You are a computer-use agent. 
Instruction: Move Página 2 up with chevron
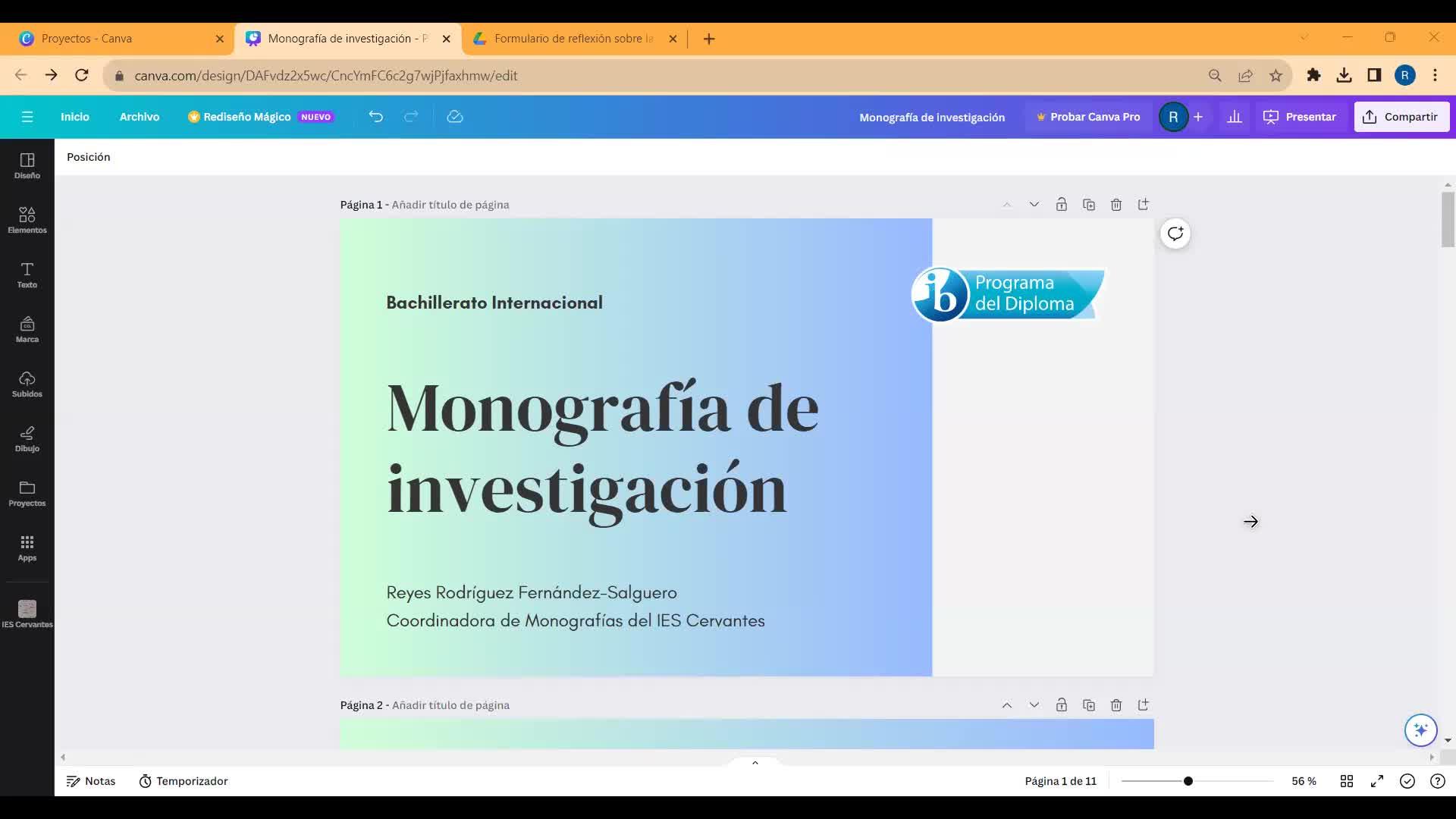[1007, 705]
